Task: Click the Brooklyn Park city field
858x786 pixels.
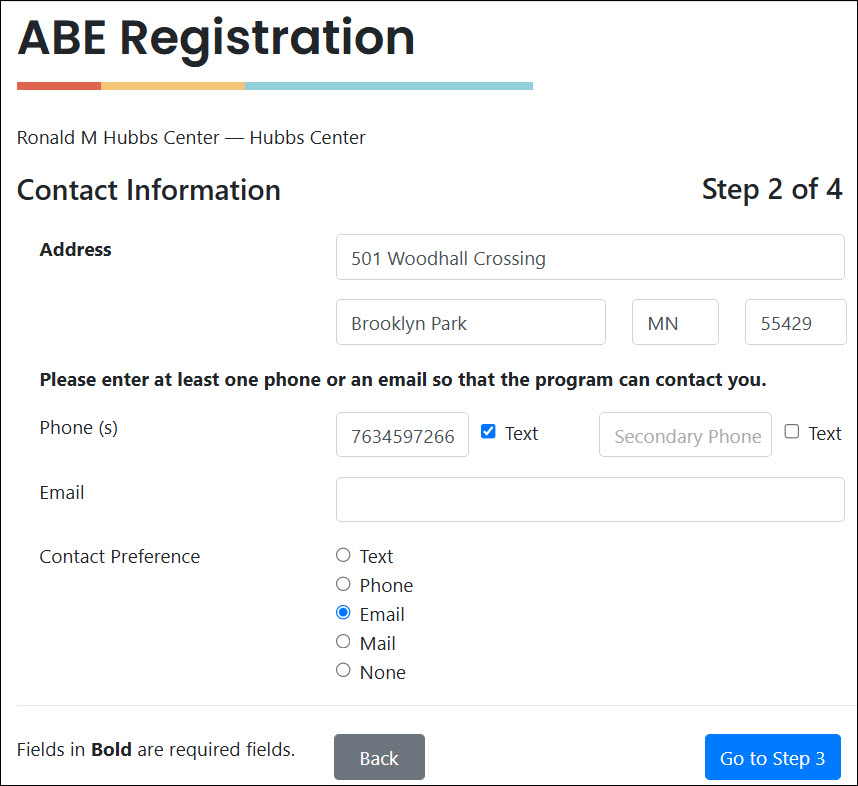Action: (x=470, y=323)
